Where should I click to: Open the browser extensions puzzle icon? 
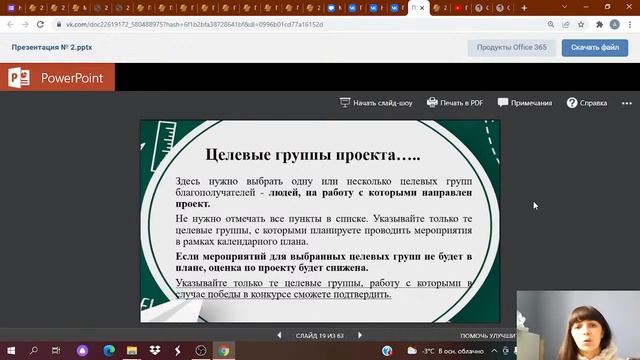point(599,24)
